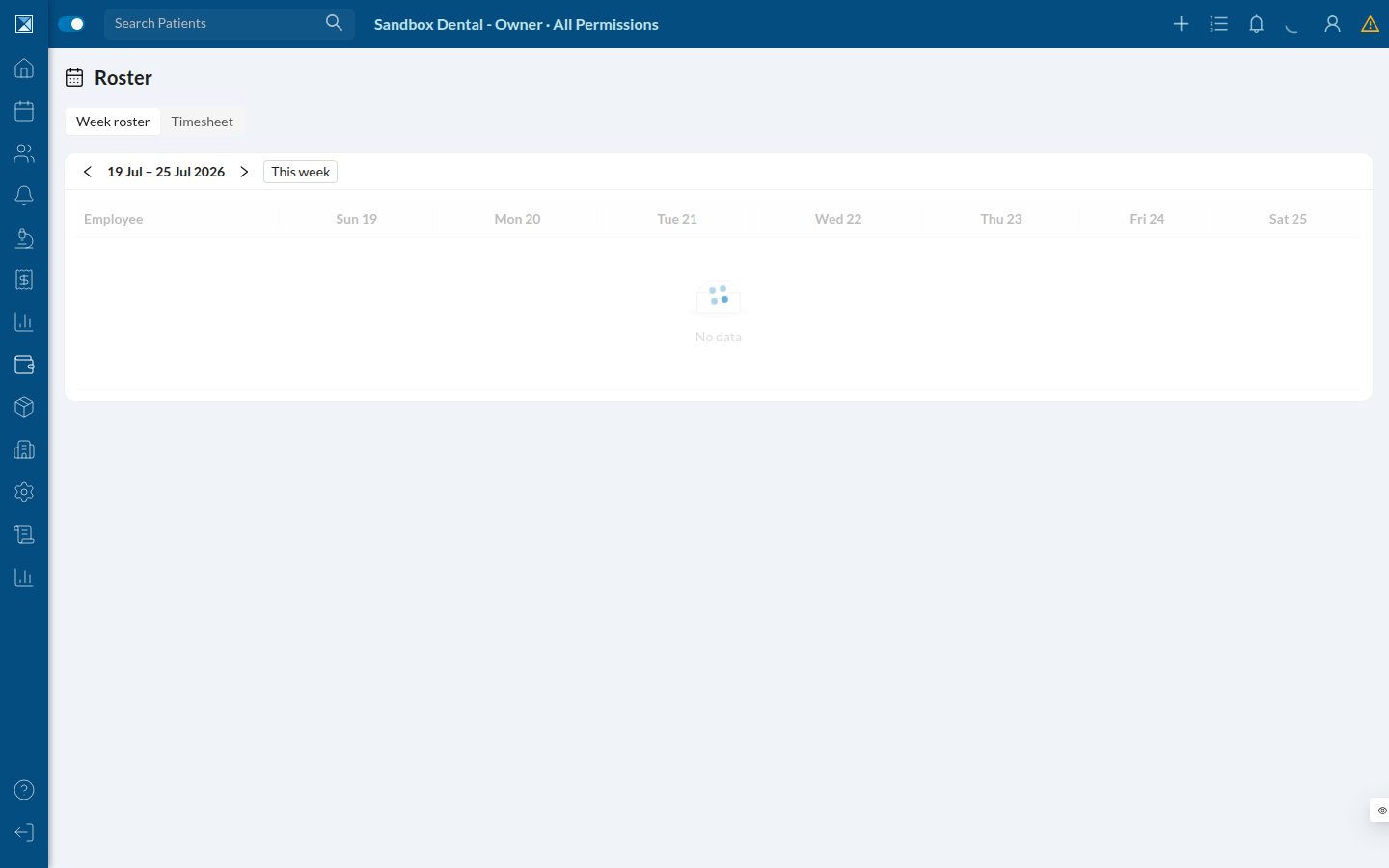Open the box inventory icon in sidebar

click(24, 407)
